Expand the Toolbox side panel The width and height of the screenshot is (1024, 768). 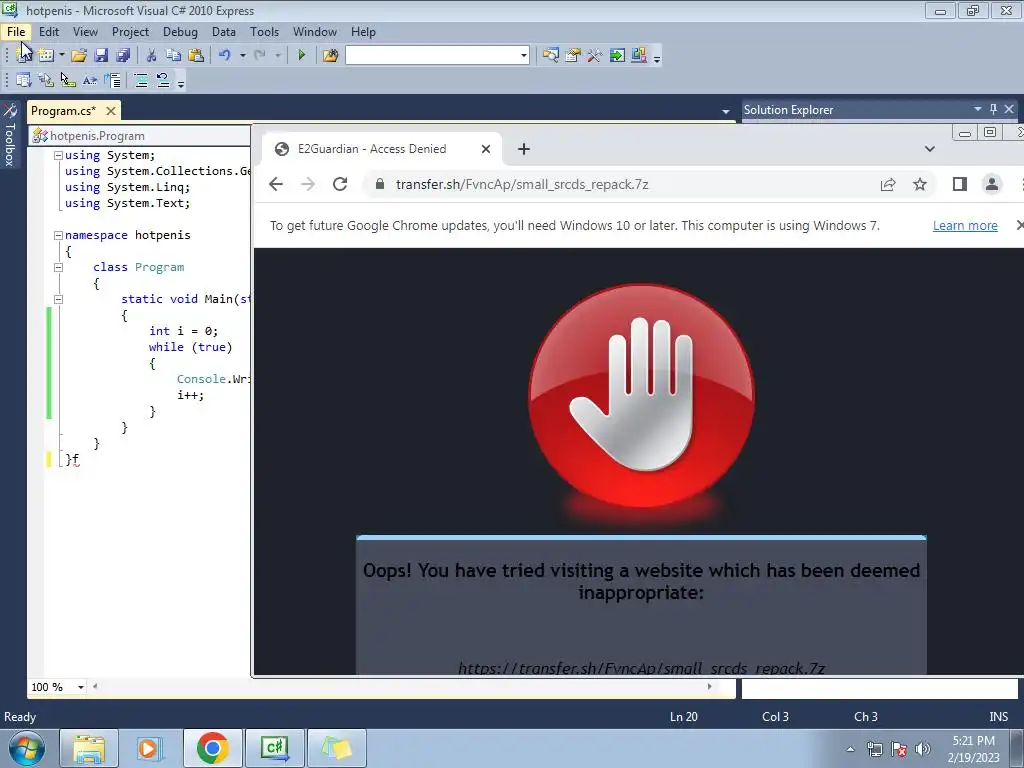[10, 136]
